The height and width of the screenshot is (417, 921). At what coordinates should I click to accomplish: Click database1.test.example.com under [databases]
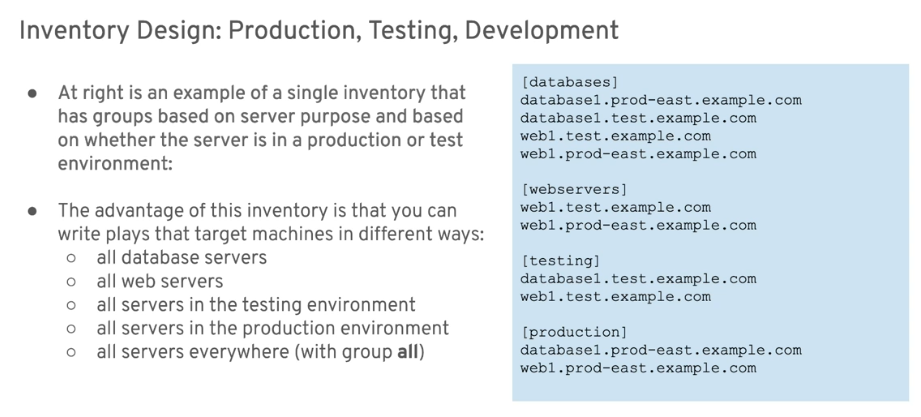[638, 118]
